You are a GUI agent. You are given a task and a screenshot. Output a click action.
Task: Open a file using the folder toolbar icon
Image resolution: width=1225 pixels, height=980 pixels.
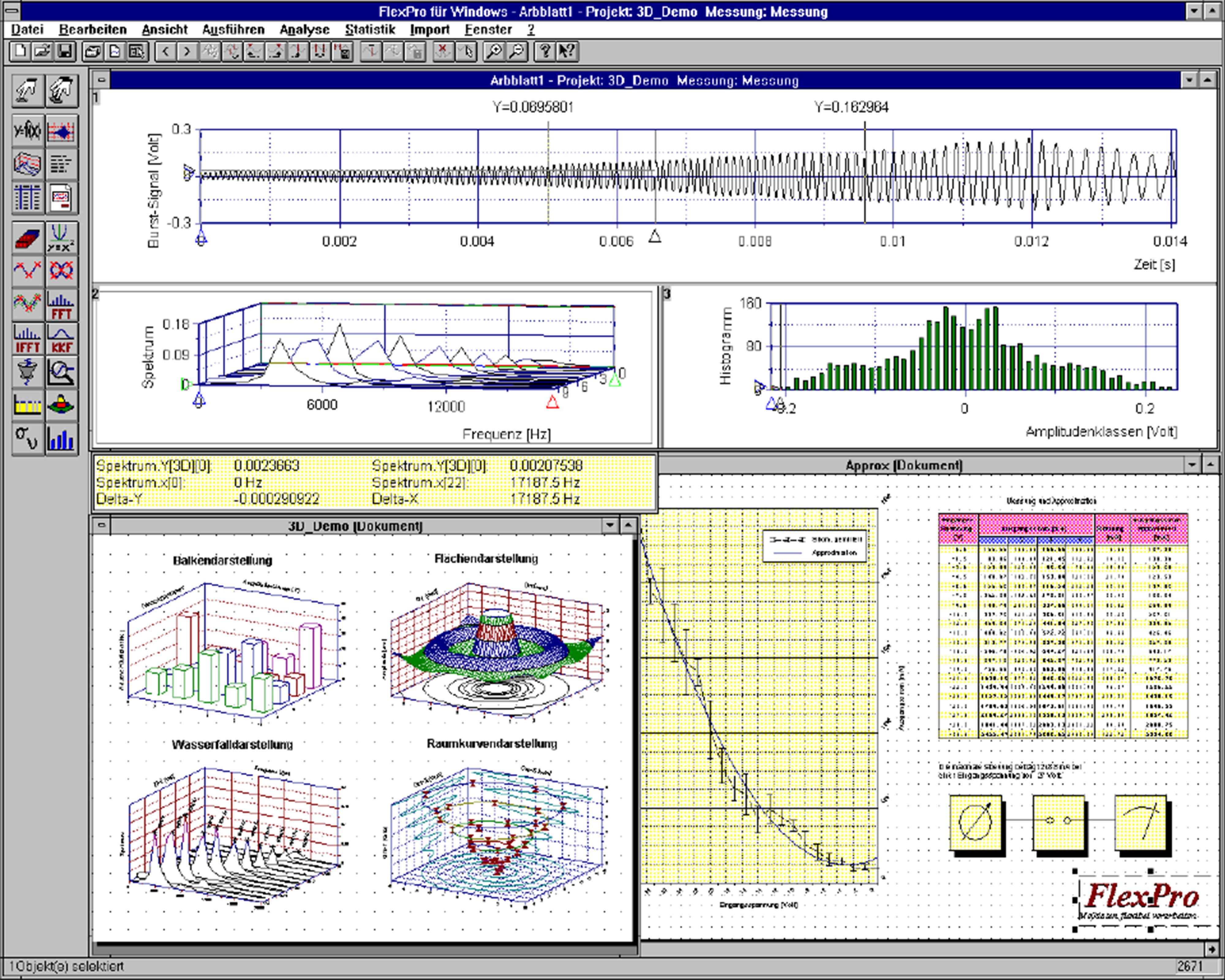42,52
